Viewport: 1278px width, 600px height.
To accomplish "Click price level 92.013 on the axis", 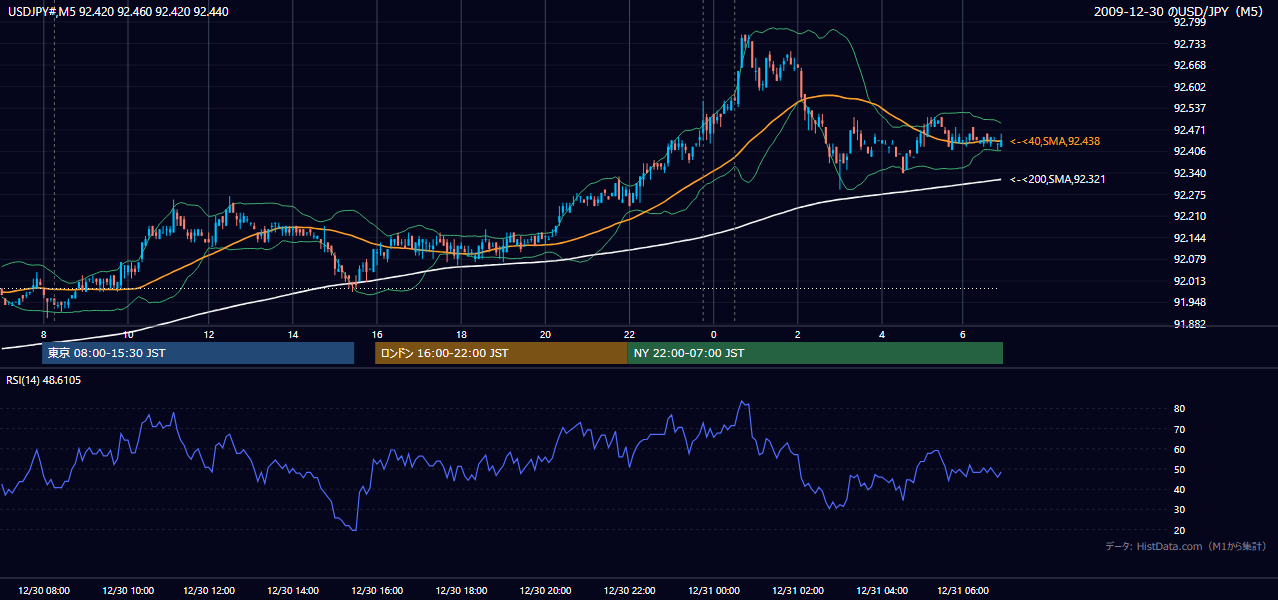I will click(x=1189, y=281).
